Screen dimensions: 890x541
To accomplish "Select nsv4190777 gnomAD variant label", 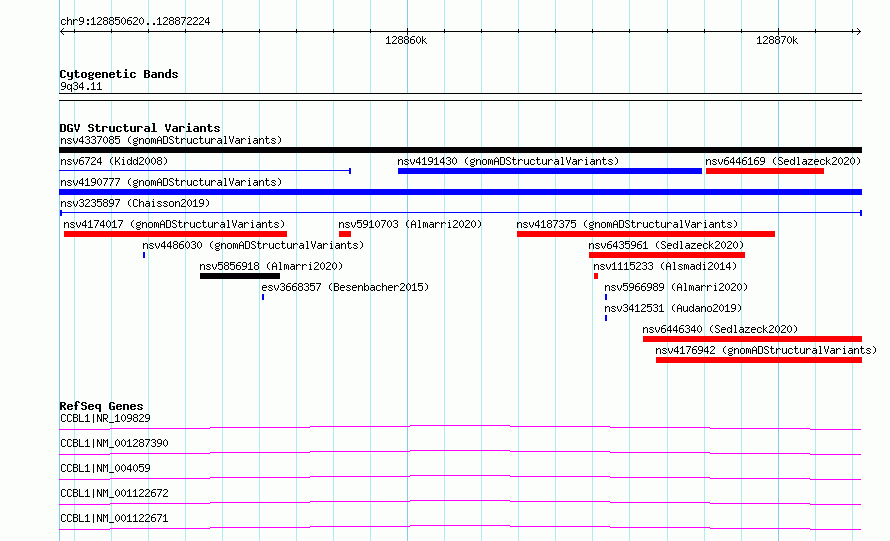I will coord(171,182).
